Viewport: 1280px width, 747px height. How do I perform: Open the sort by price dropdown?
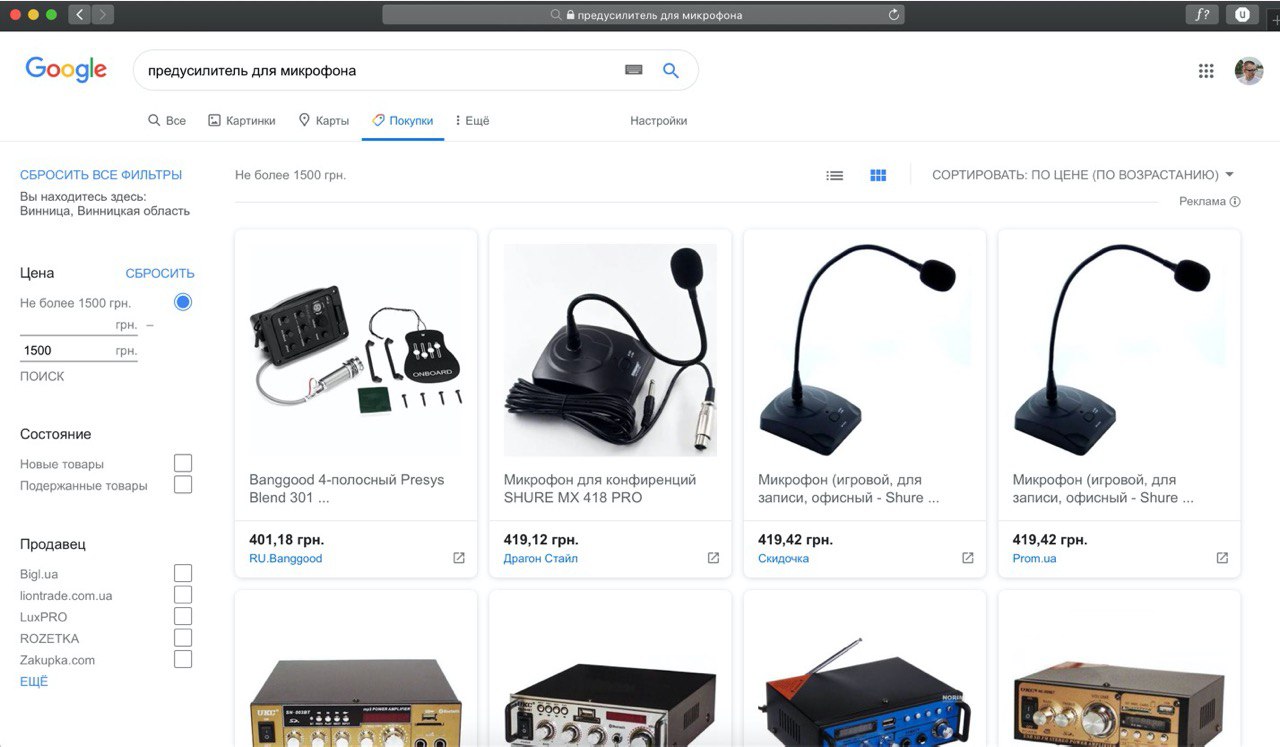click(1083, 175)
